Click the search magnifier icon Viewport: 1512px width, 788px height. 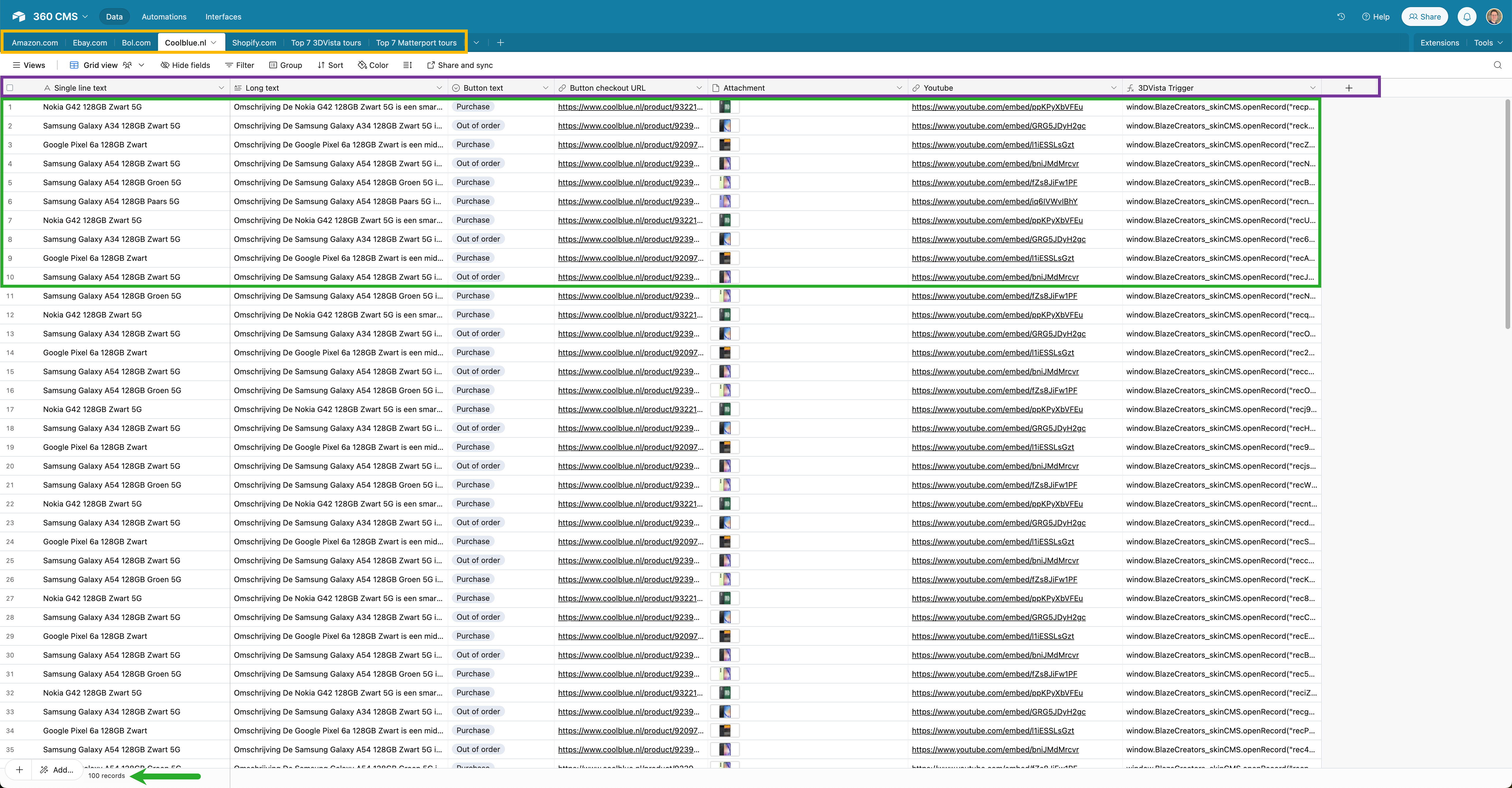1497,65
